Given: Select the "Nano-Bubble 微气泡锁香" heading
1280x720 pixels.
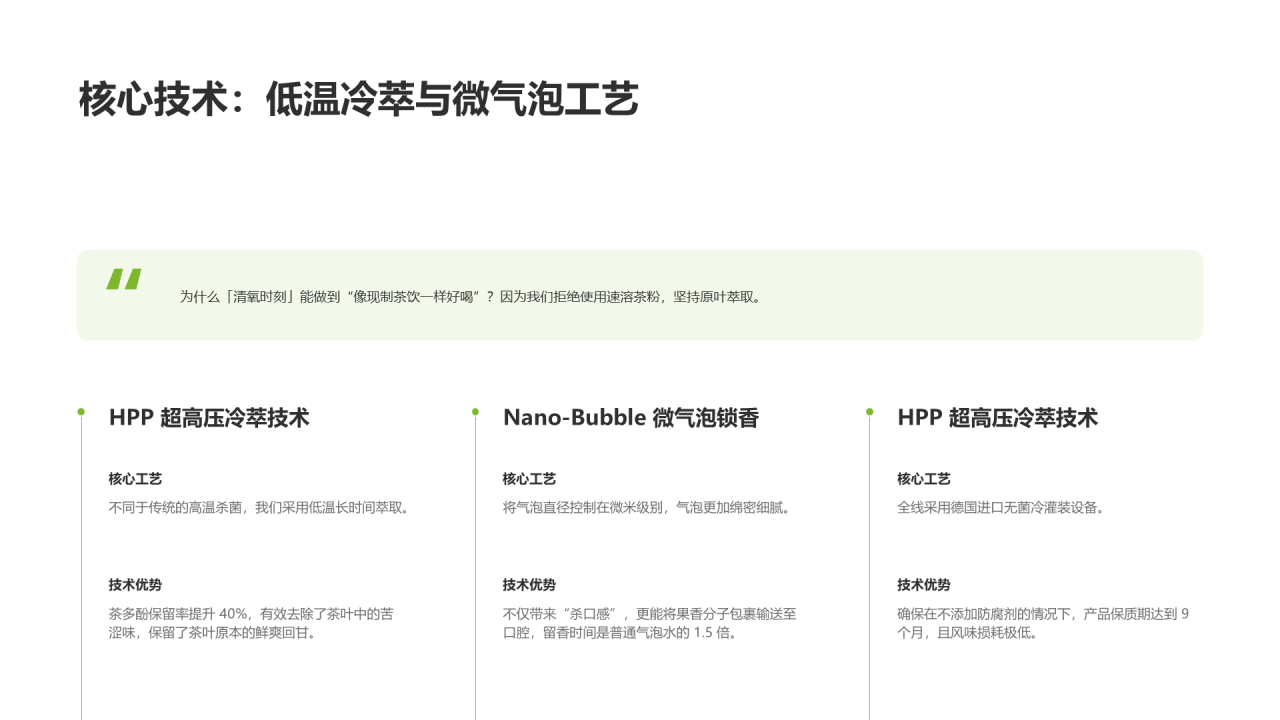Looking at the screenshot, I should point(630,418).
